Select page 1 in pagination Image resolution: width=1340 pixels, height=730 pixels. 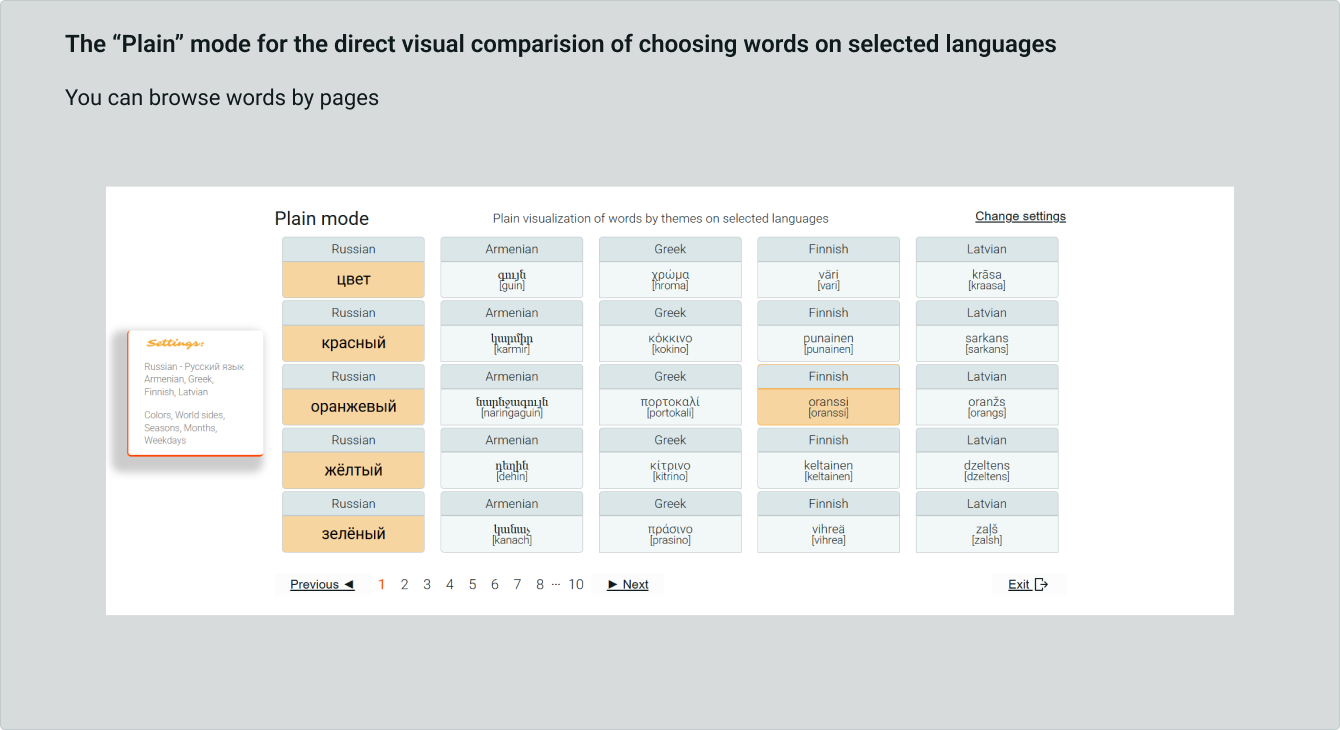[382, 585]
